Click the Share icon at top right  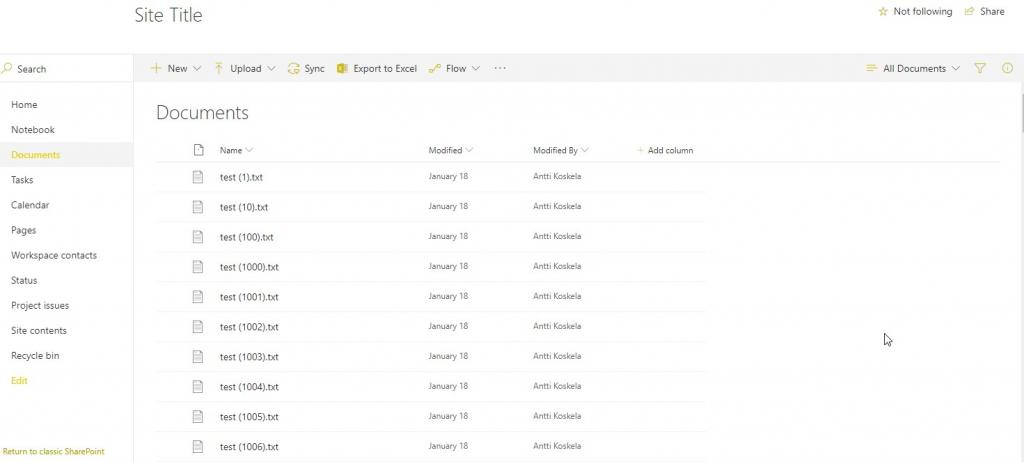969,12
